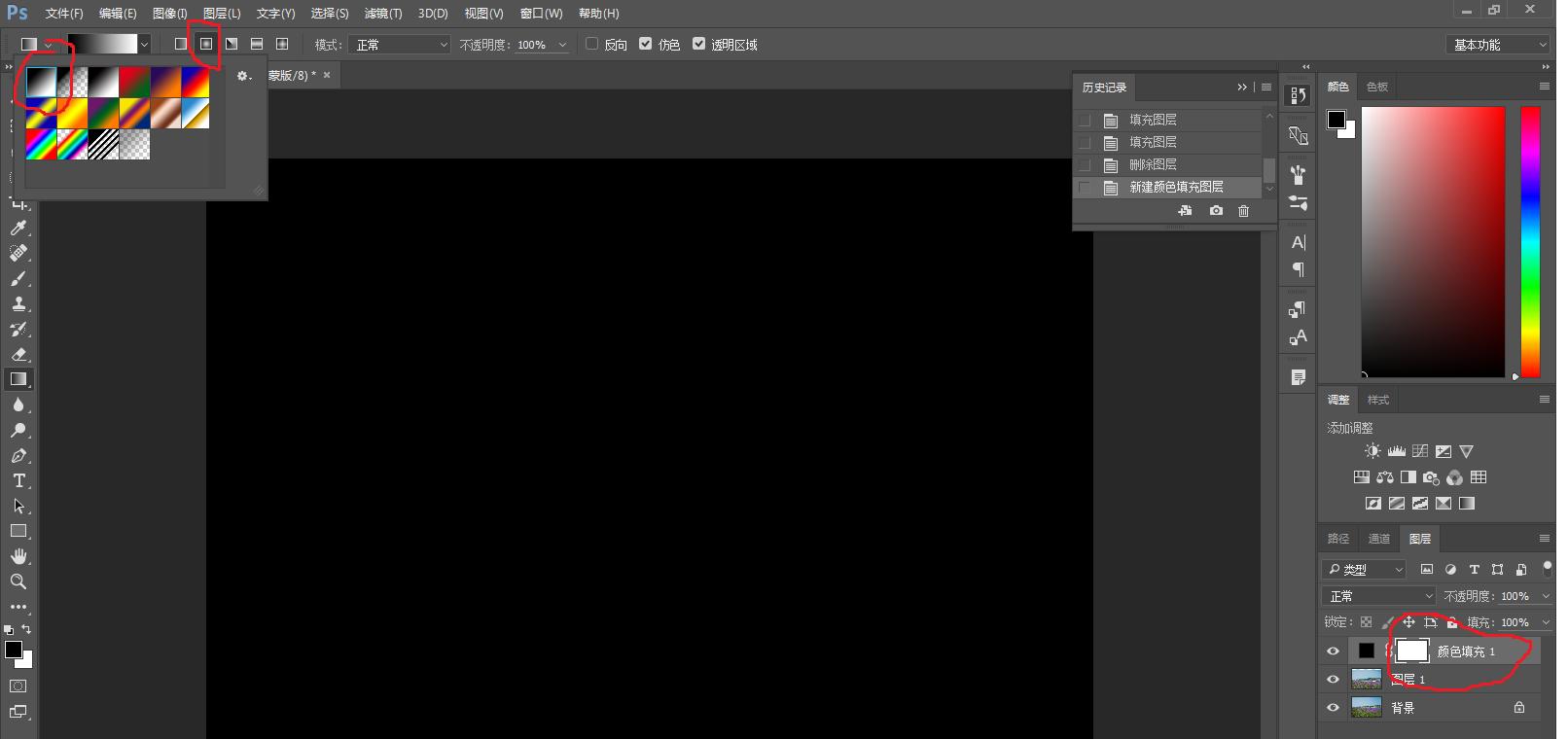Switch to the 通道 tab
1568x739 pixels.
1379,539
